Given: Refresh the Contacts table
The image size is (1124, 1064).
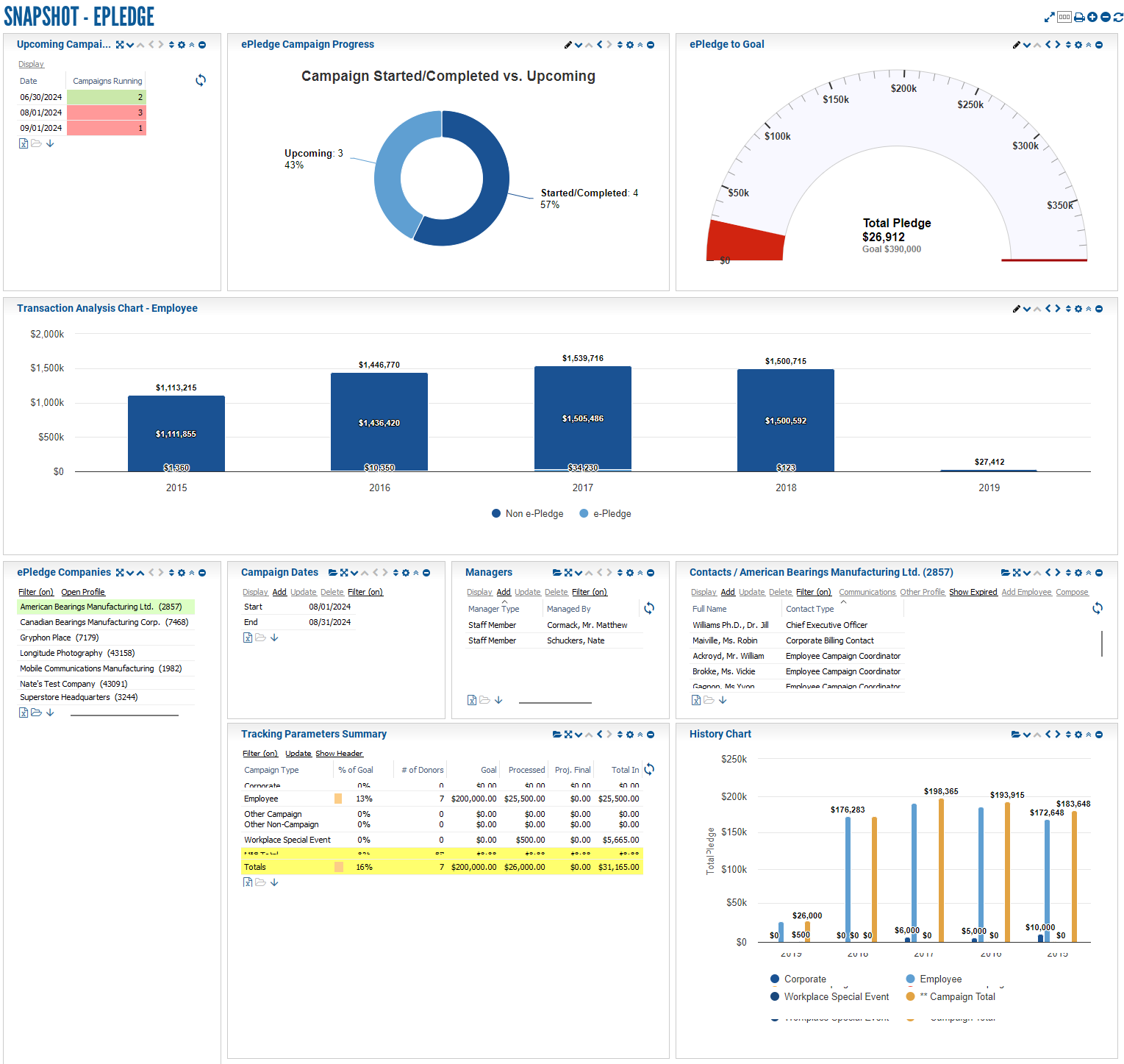Looking at the screenshot, I should pos(1098,608).
